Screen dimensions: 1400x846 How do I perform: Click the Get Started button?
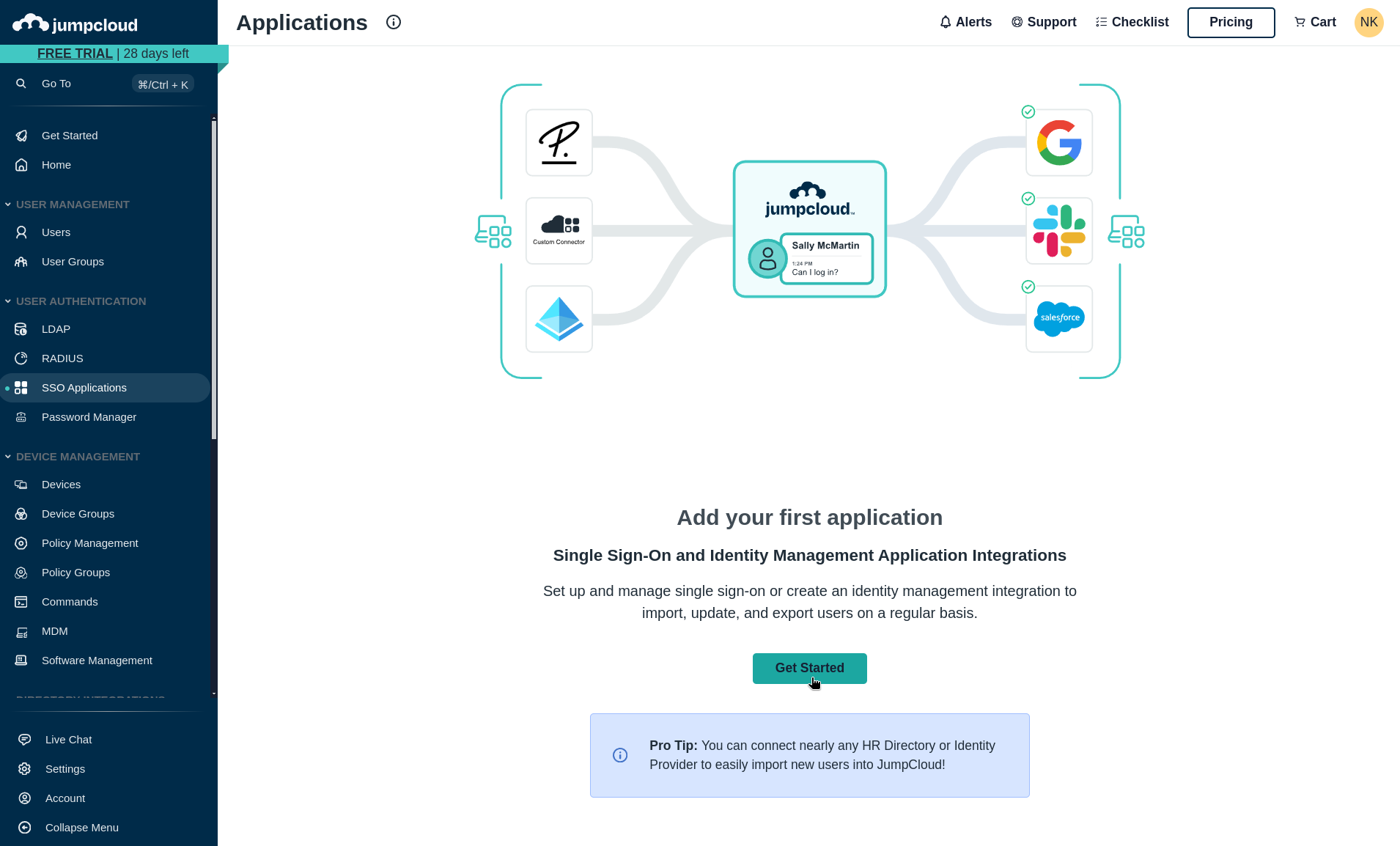point(809,668)
